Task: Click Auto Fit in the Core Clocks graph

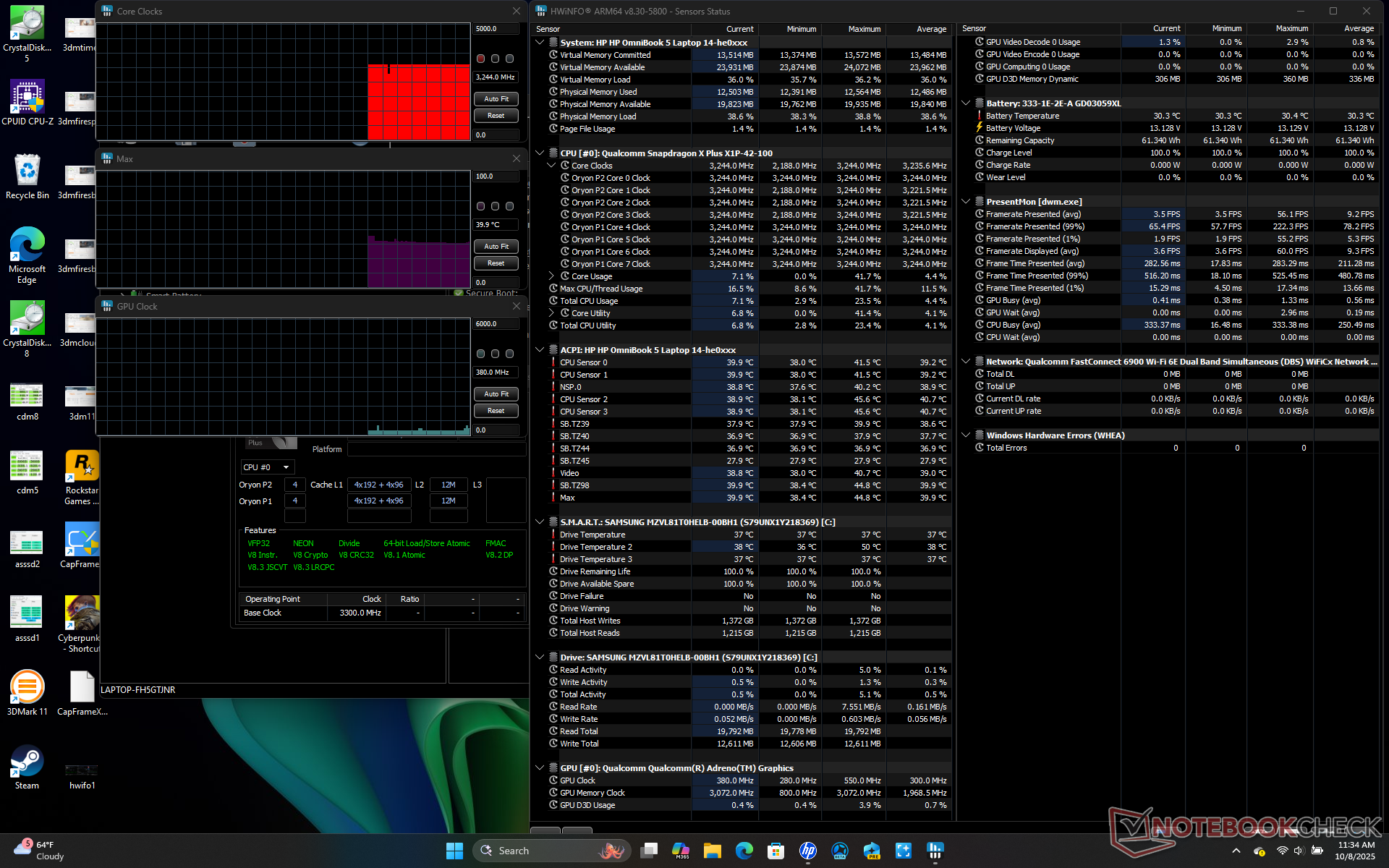Action: coord(496,99)
